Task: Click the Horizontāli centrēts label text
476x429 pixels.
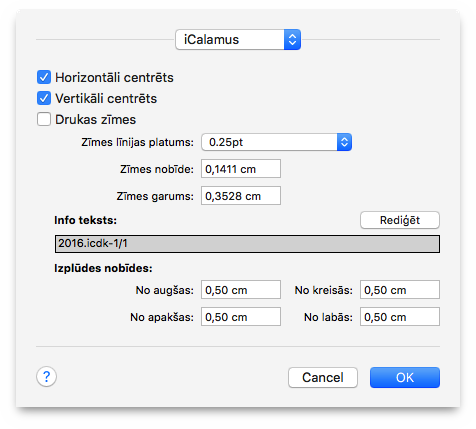Action: pos(114,78)
